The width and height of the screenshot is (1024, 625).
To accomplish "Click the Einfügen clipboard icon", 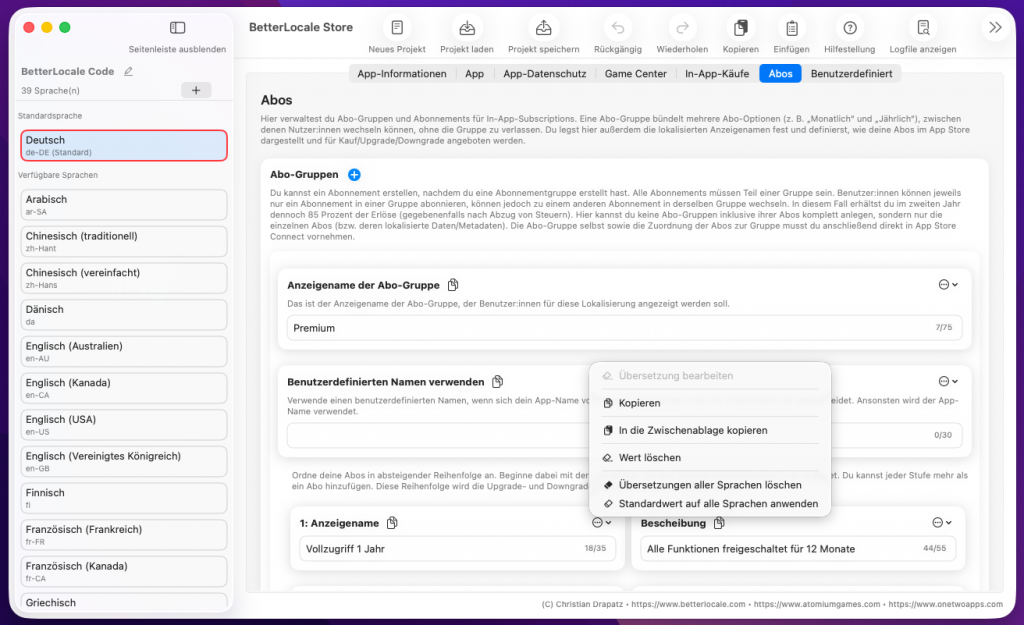I will [791, 28].
